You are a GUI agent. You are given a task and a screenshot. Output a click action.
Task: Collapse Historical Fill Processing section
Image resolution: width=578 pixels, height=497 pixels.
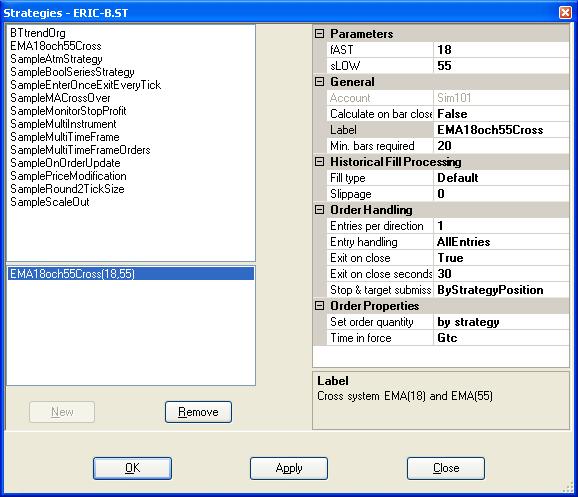320,162
